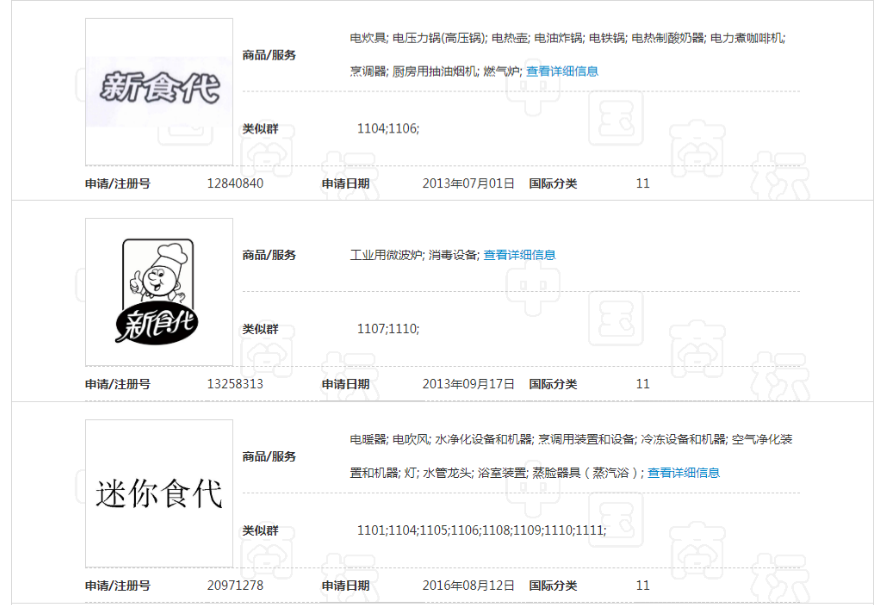Click 国际分类 label in 13258313 entry
Screen dimensions: 882x605
[x=552, y=384]
